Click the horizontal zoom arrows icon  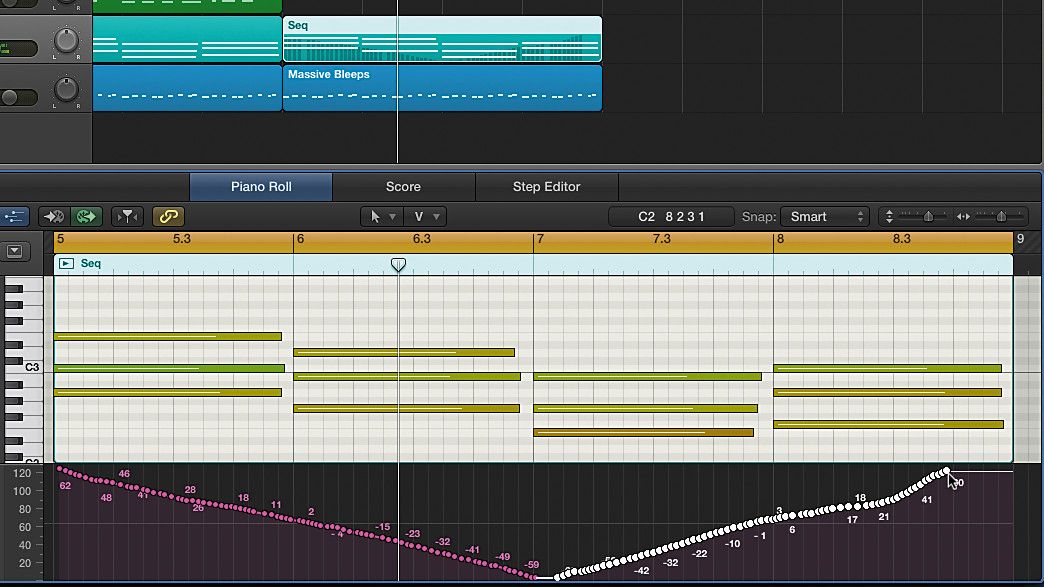coord(964,216)
